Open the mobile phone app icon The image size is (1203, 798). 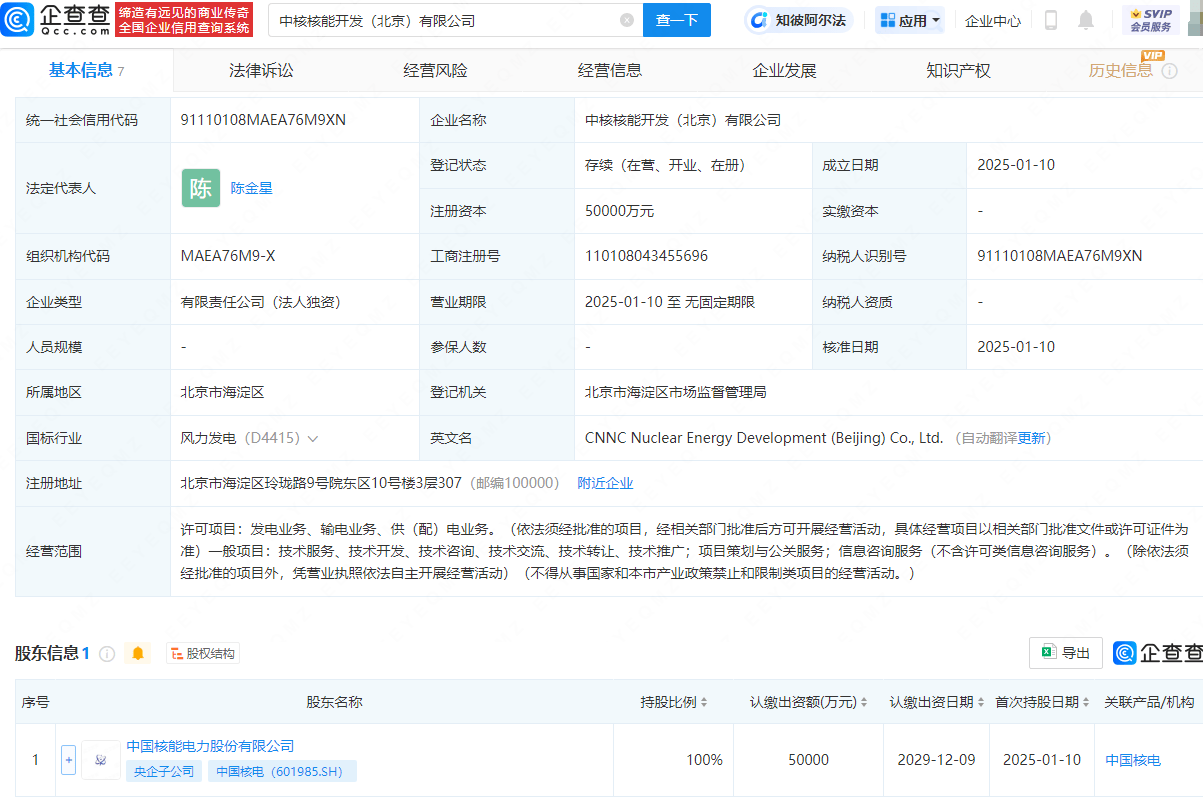pyautogui.click(x=1051, y=20)
